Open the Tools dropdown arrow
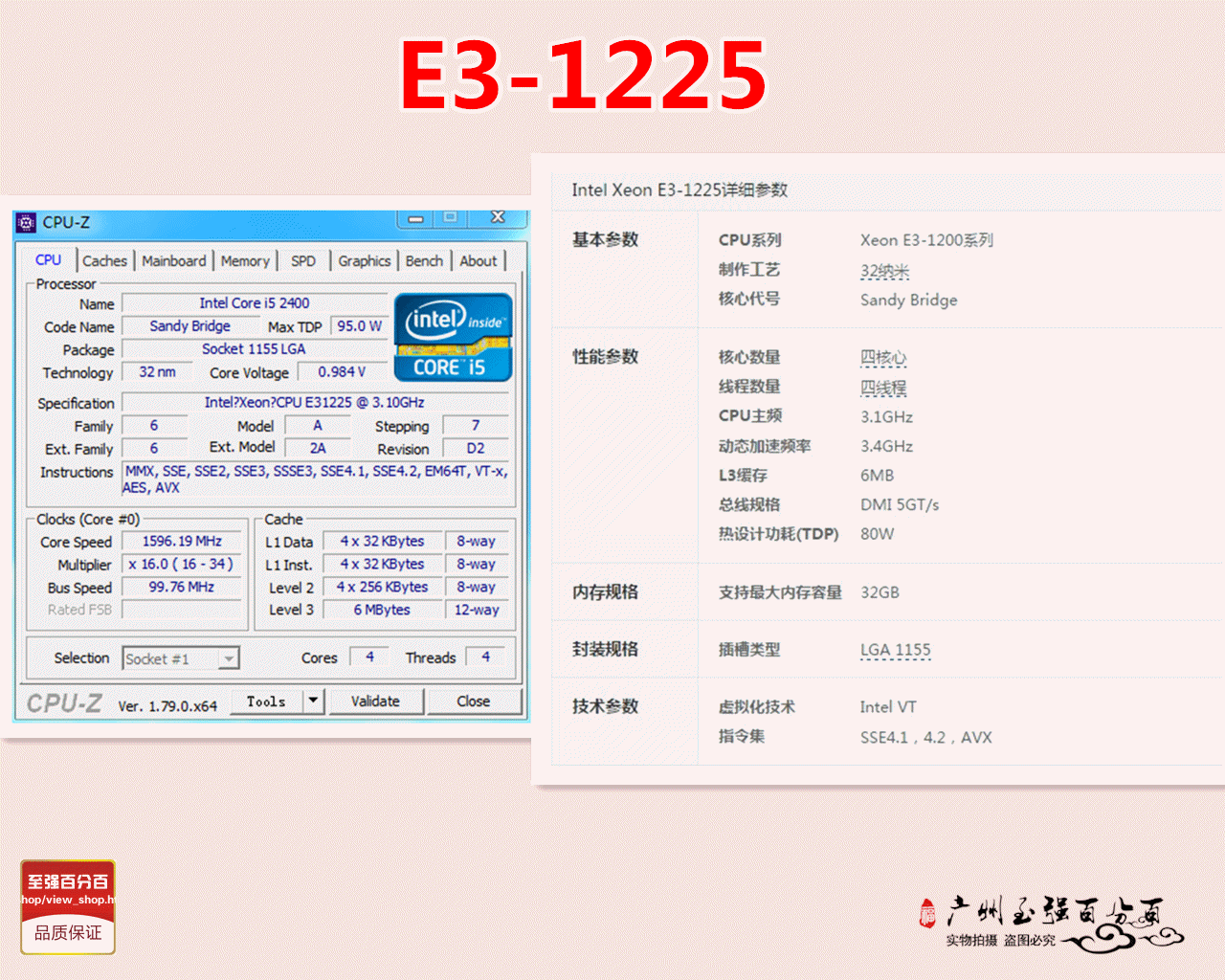Screen dimensions: 1225x980 coord(312,702)
